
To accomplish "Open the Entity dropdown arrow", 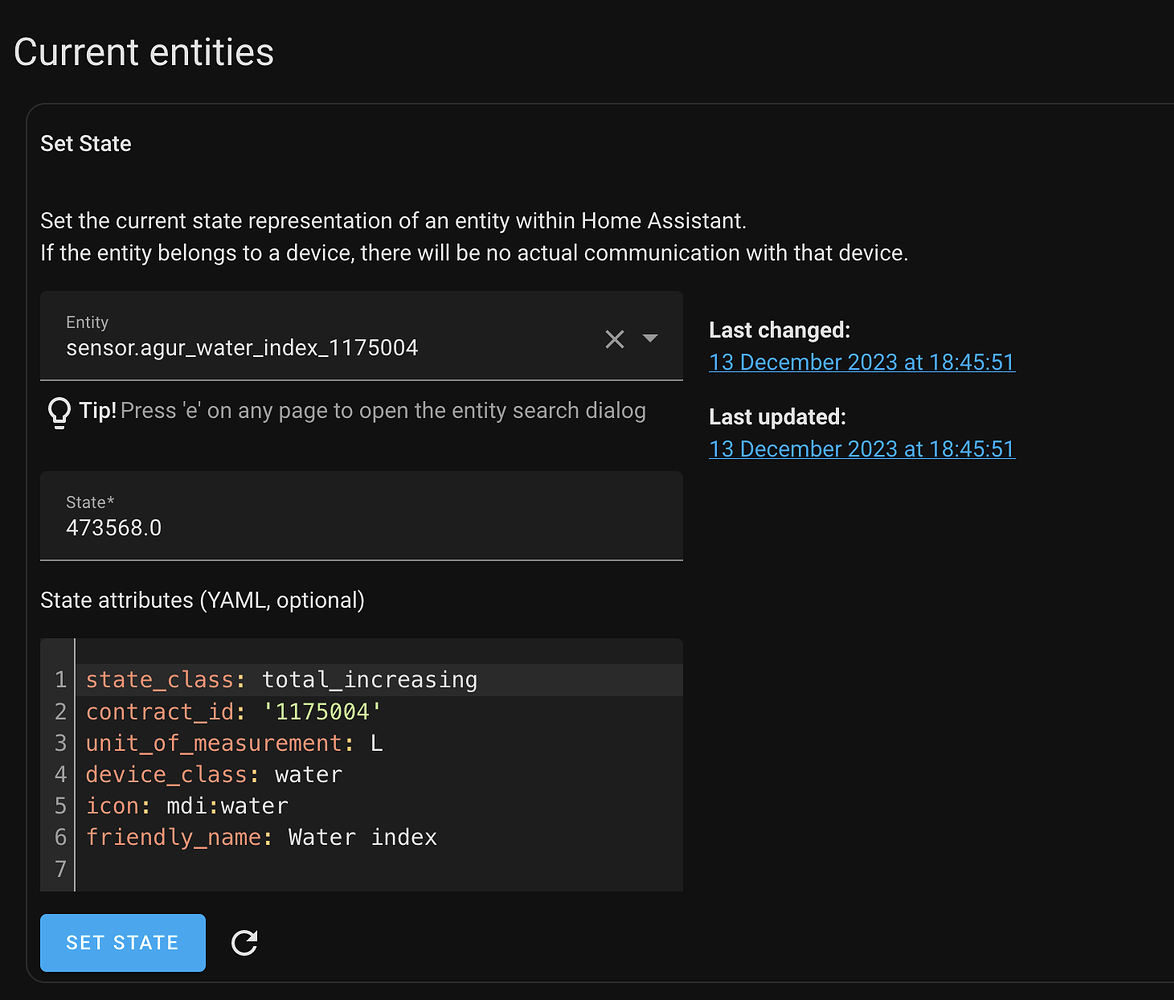I will pyautogui.click(x=650, y=338).
